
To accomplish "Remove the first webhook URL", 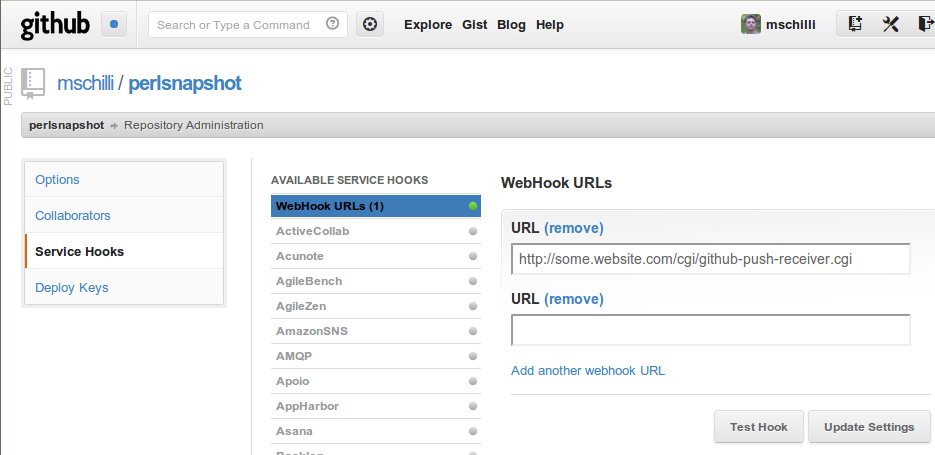I will point(574,228).
